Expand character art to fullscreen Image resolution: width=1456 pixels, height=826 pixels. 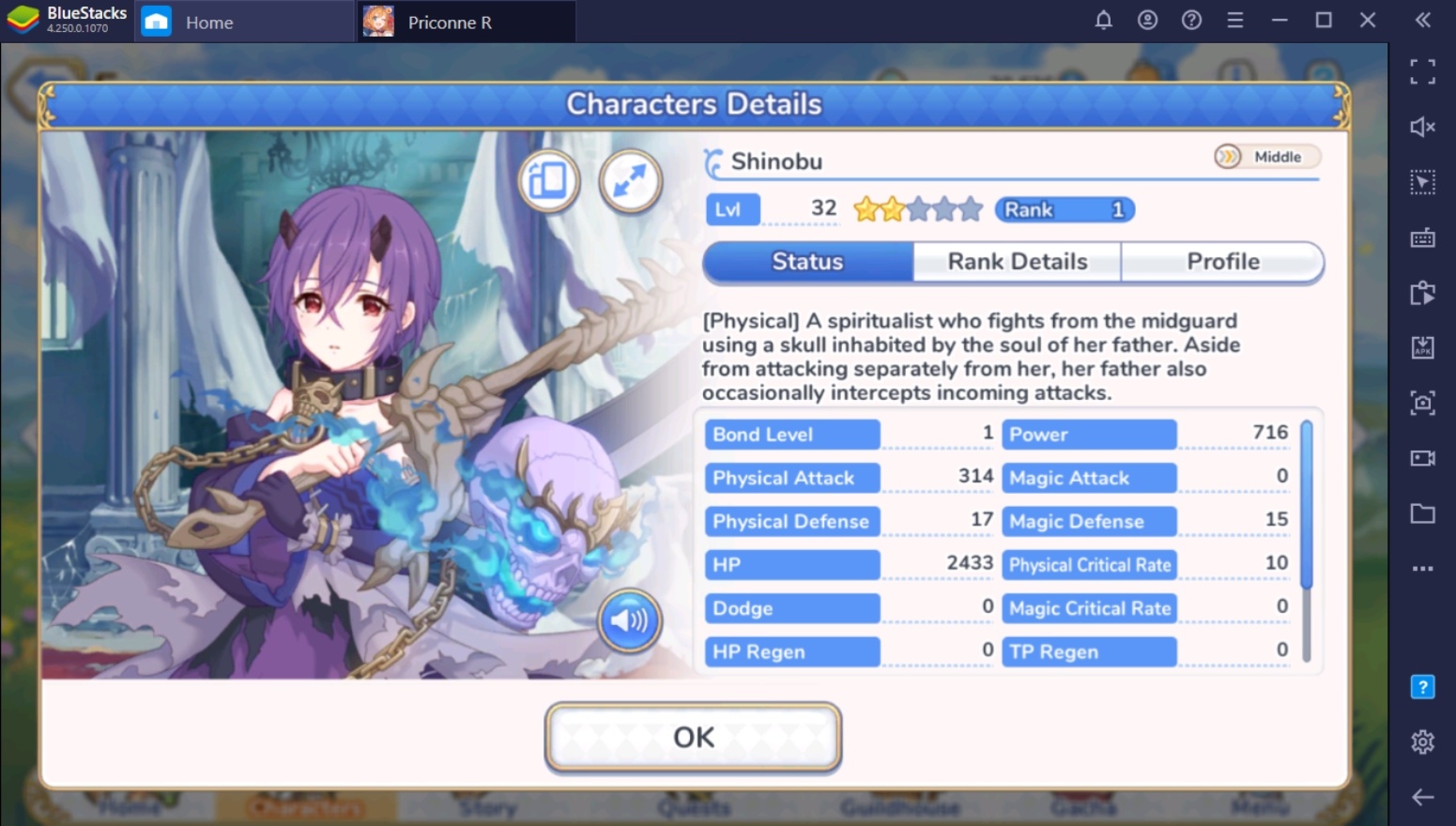[631, 181]
